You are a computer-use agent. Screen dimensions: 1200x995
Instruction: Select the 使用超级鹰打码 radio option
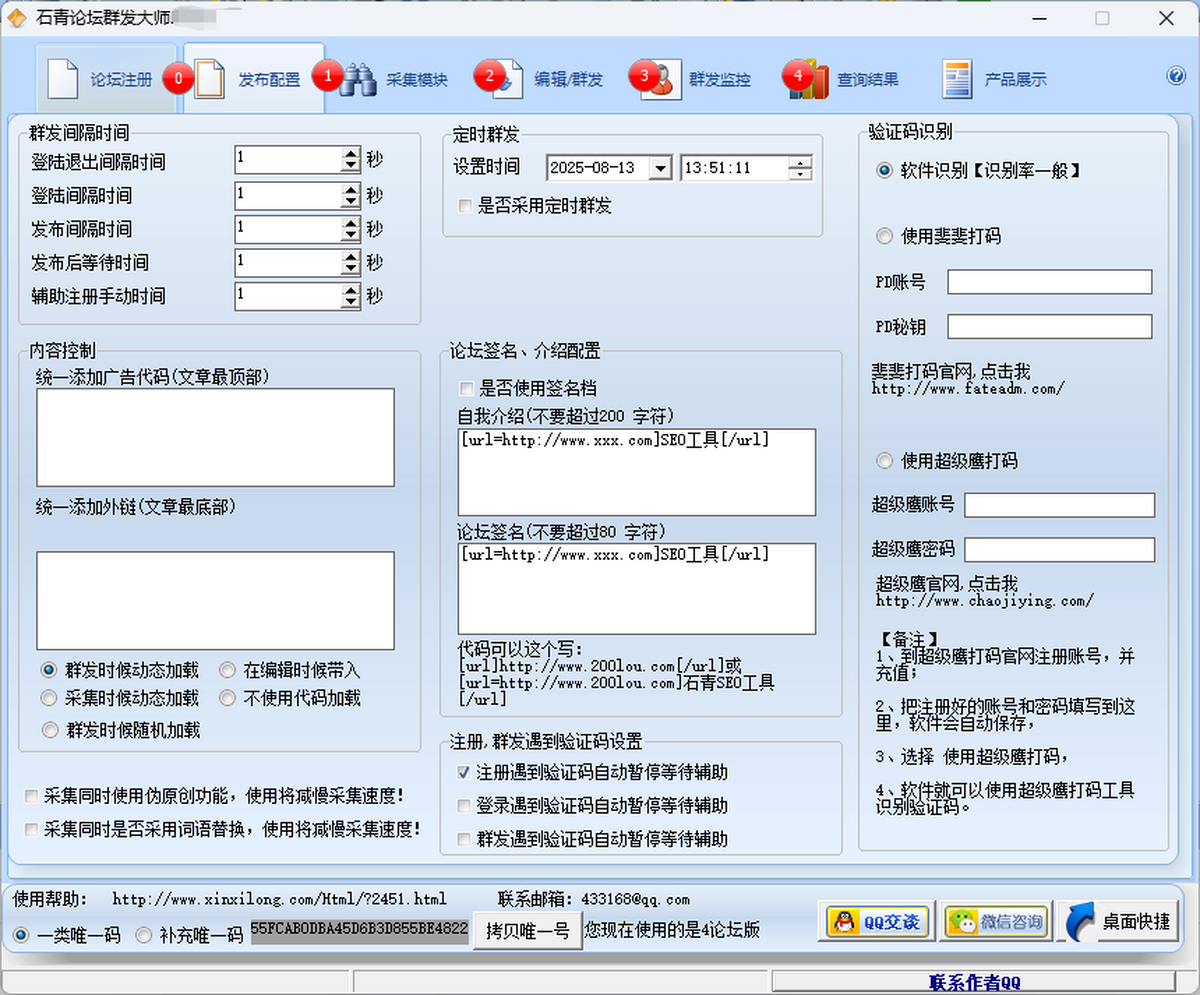(884, 461)
